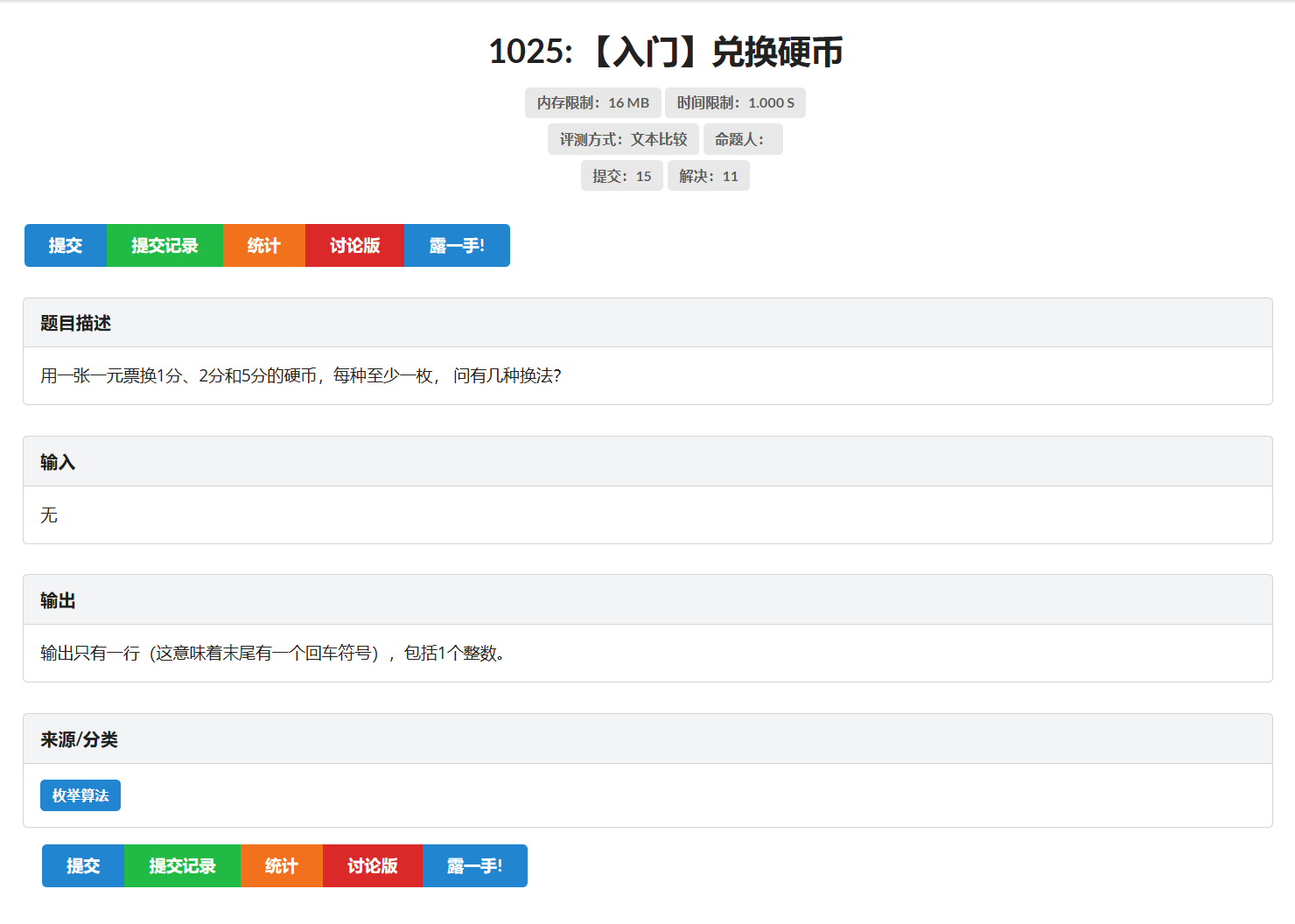This screenshot has height=924, width=1295.
Task: Click the bottom 露一手! button
Action: point(474,865)
